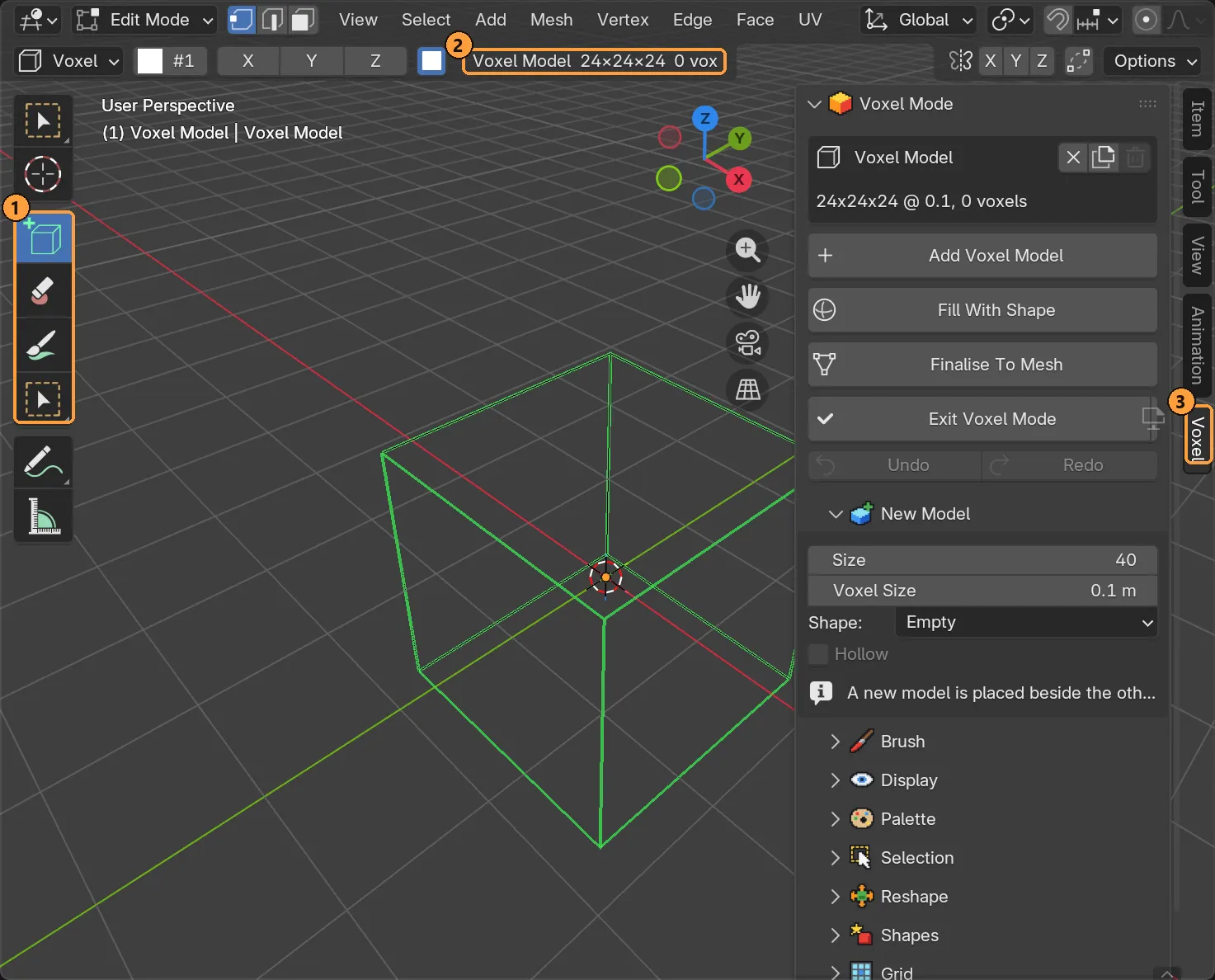Screen dimensions: 1215x980
Task: Toggle Z mirror in voxel header
Action: [x=375, y=61]
